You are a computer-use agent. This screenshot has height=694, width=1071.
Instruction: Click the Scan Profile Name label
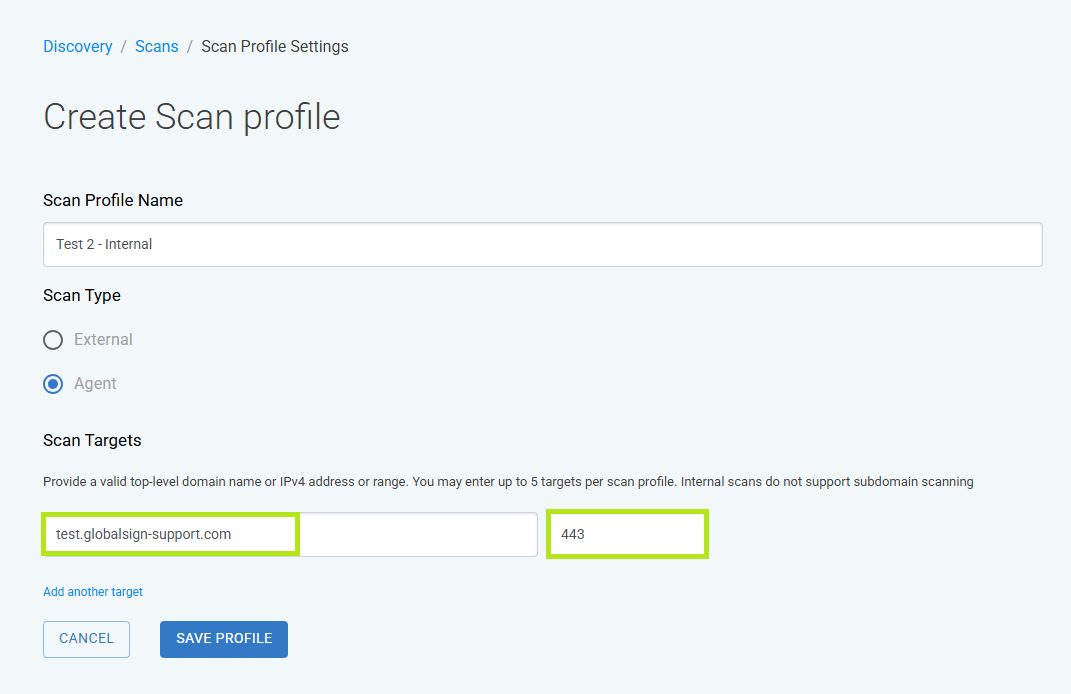pyautogui.click(x=113, y=200)
